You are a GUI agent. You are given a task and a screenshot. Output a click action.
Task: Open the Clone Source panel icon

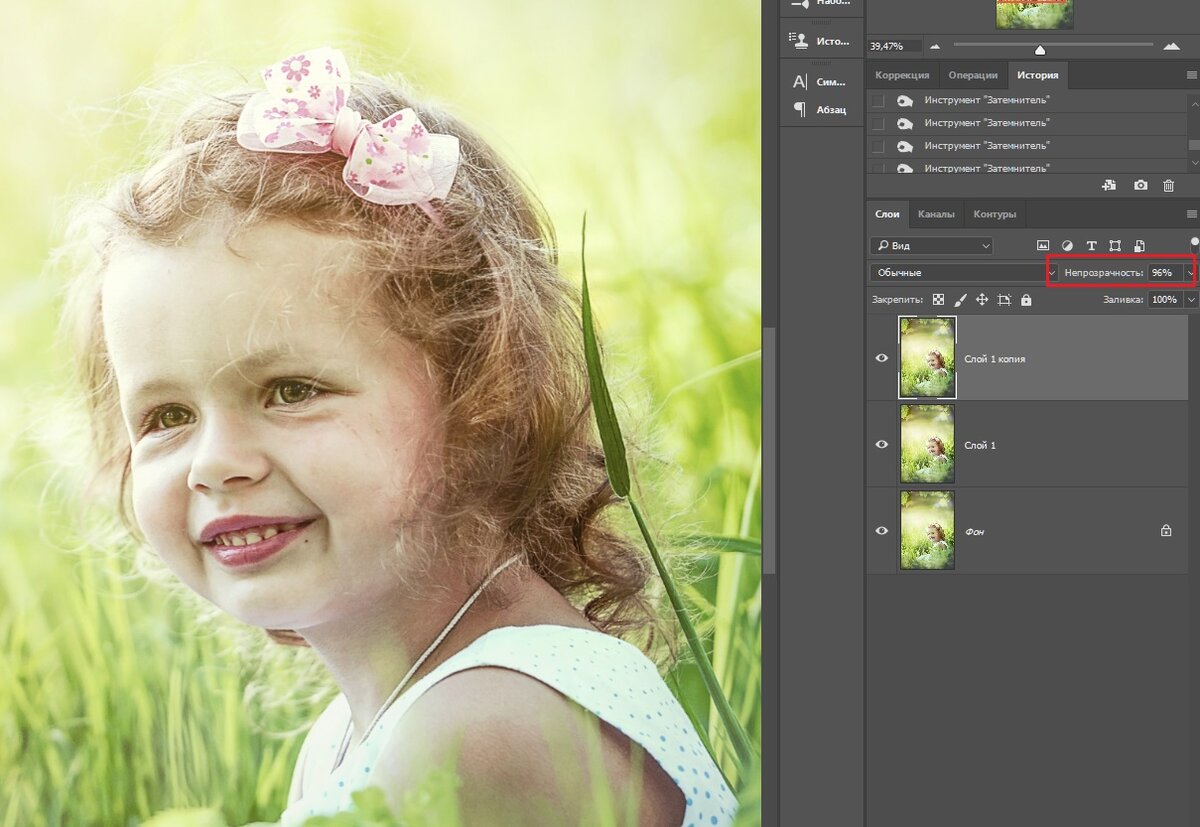(799, 41)
